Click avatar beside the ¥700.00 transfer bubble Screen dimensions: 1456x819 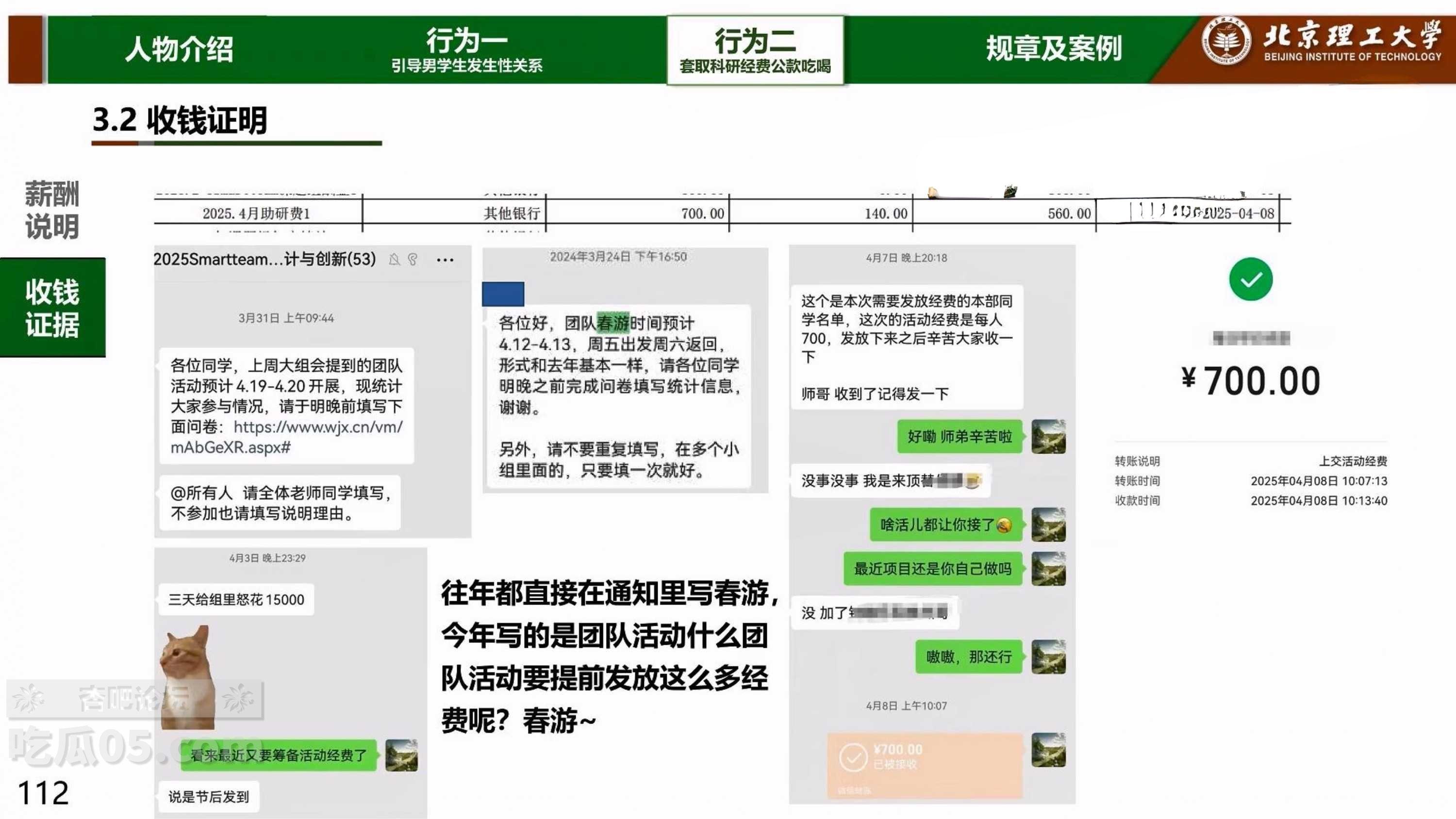(1048, 750)
